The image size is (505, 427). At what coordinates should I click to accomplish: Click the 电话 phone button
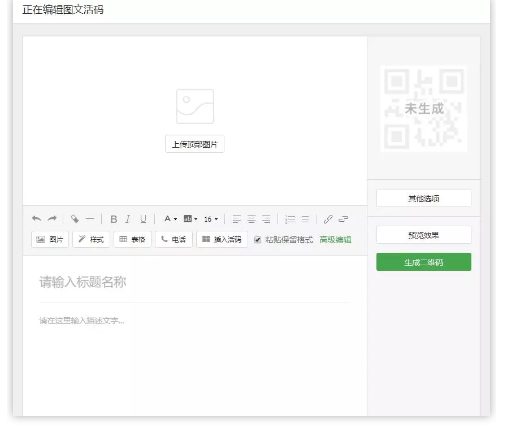(x=174, y=239)
